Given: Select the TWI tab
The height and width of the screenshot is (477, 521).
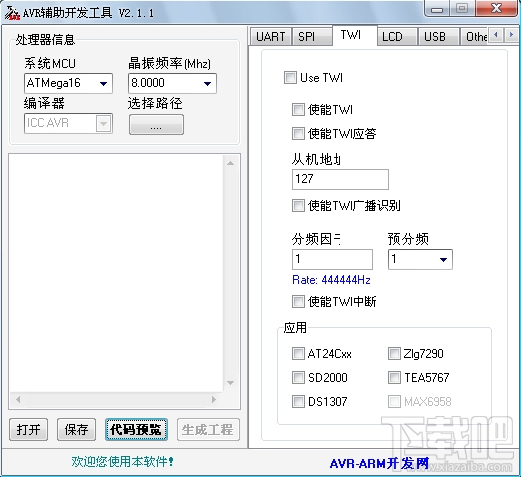Looking at the screenshot, I should click(x=355, y=35).
